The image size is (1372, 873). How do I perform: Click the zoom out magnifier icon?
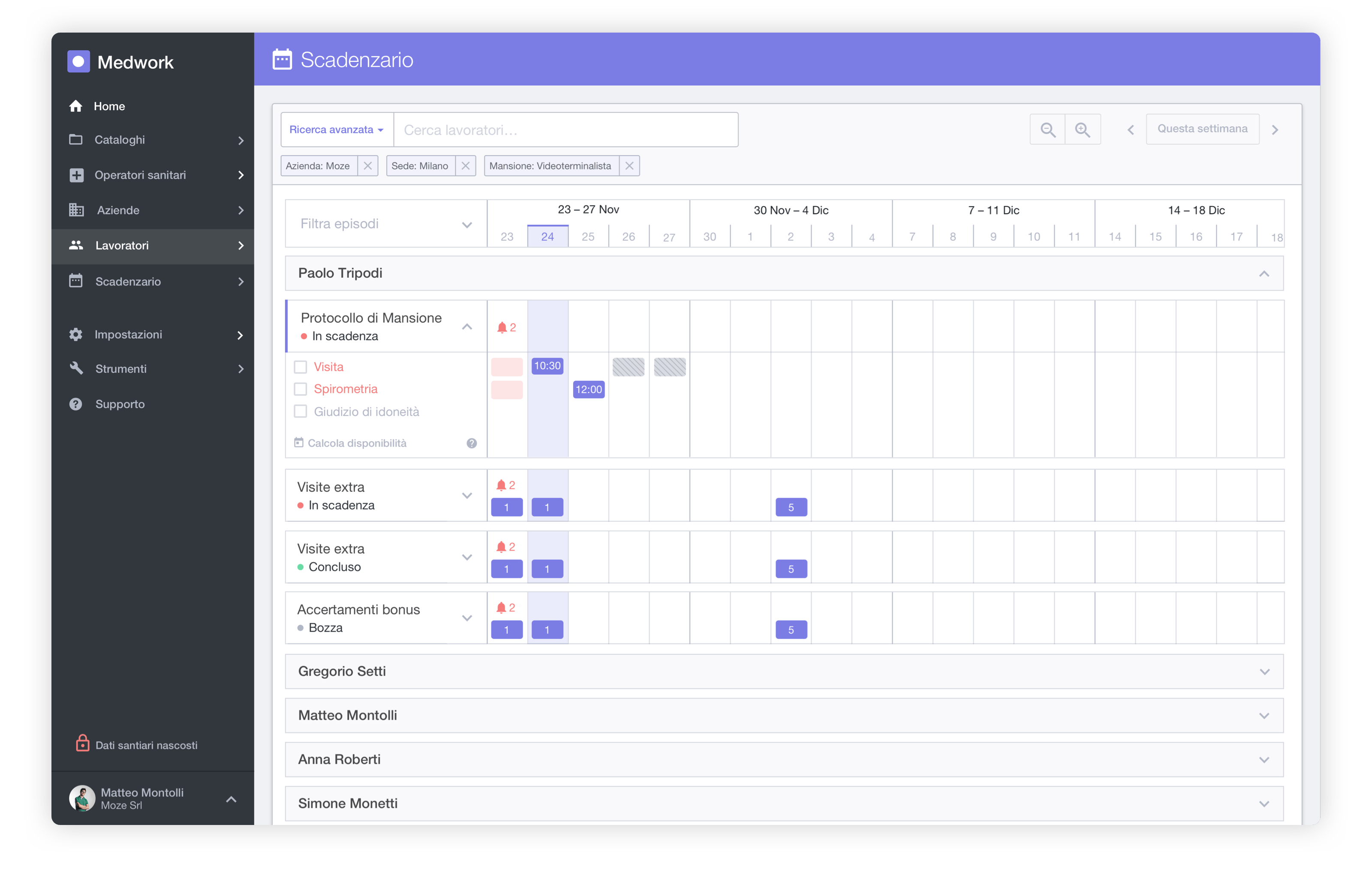tap(1048, 129)
